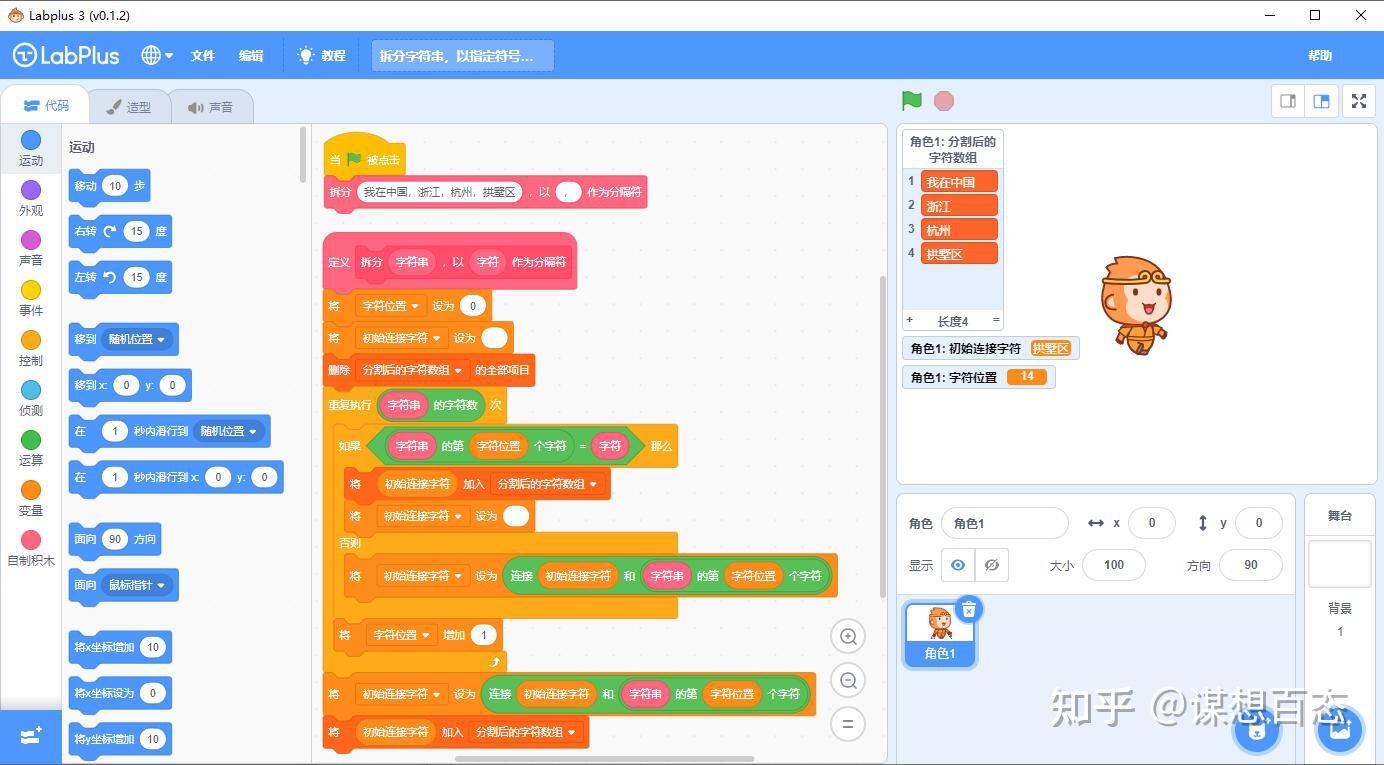Click the 帮助 (Help) link
Viewport: 1384px width, 765px height.
coord(1319,55)
